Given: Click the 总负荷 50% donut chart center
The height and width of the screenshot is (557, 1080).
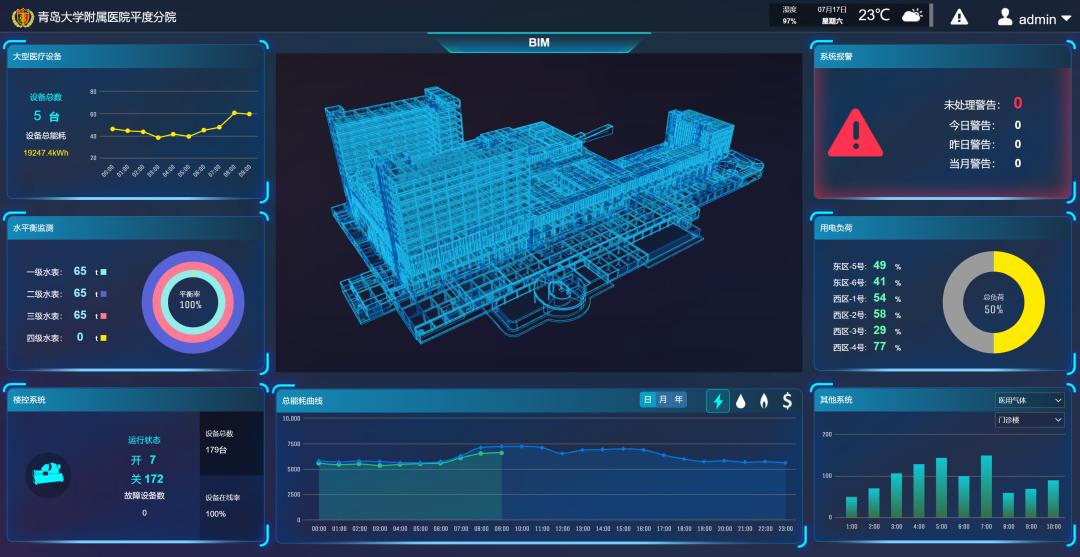Looking at the screenshot, I should tap(993, 303).
